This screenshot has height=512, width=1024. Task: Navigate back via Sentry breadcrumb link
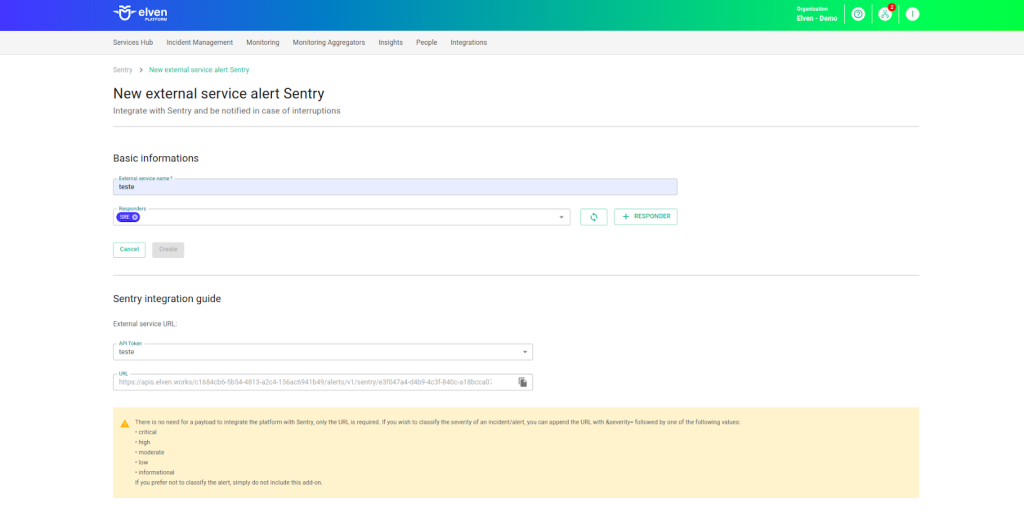click(x=122, y=70)
